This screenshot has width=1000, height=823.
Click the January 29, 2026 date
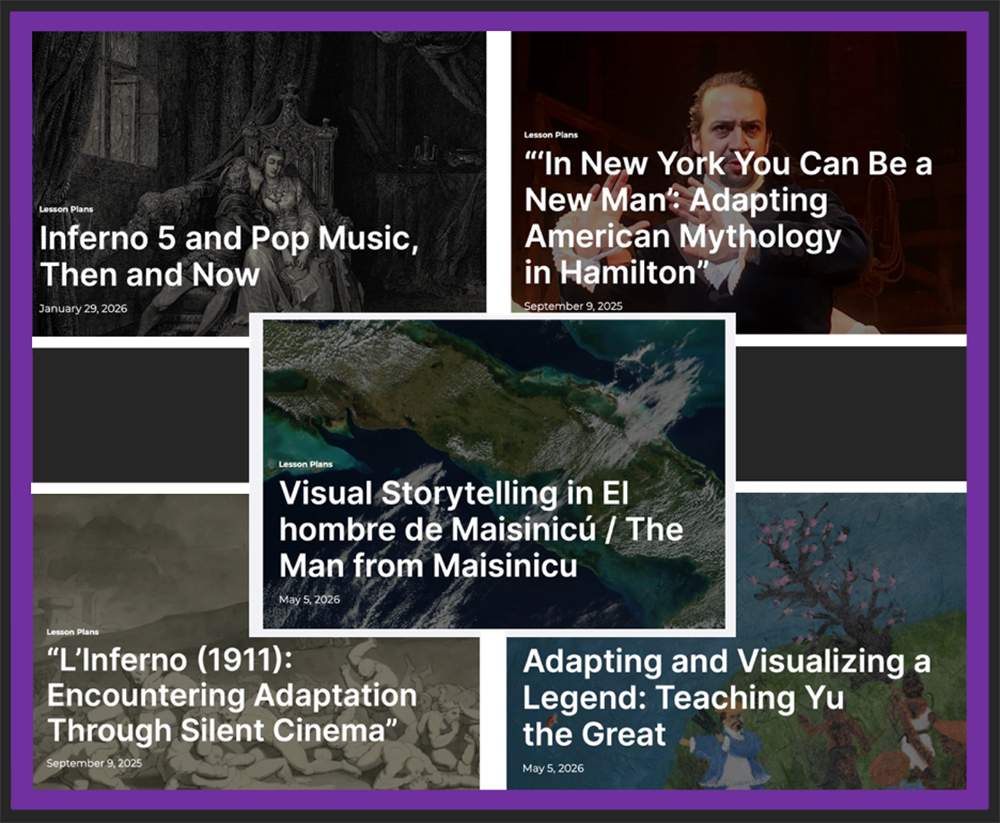pyautogui.click(x=83, y=309)
